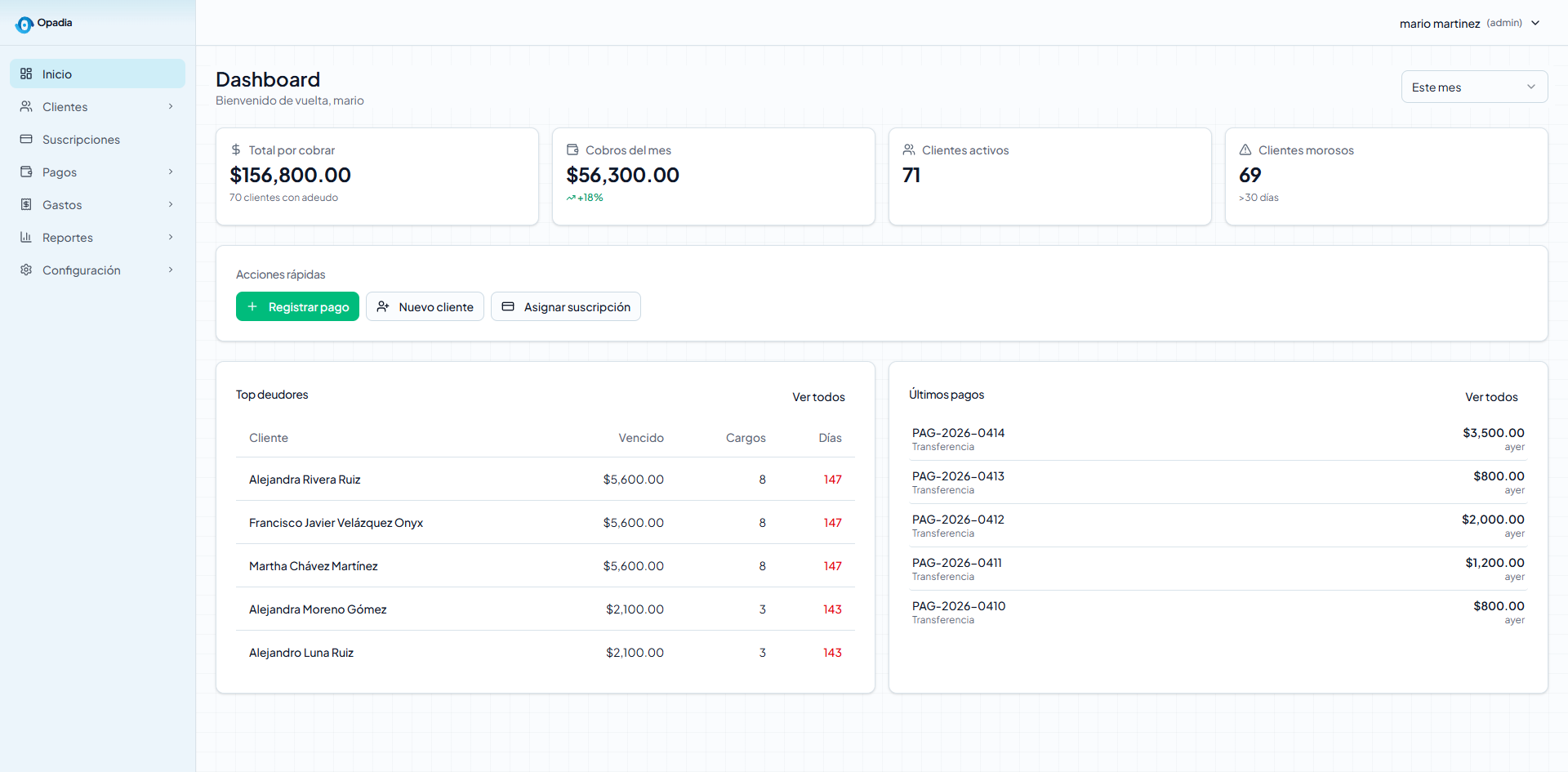Click the Reportes bar chart icon
The width and height of the screenshot is (1568, 772).
[26, 237]
